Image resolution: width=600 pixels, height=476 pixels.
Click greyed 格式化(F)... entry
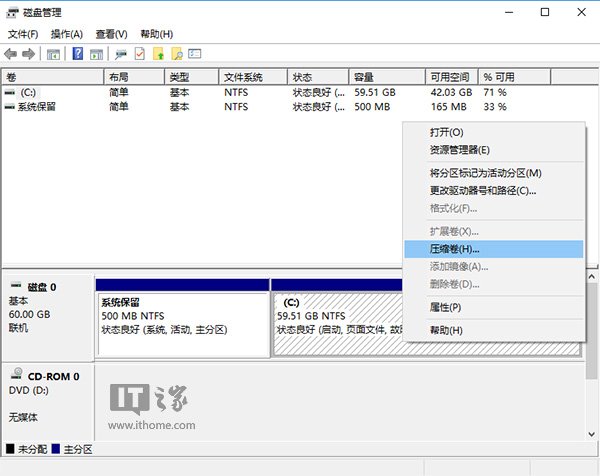click(x=494, y=209)
